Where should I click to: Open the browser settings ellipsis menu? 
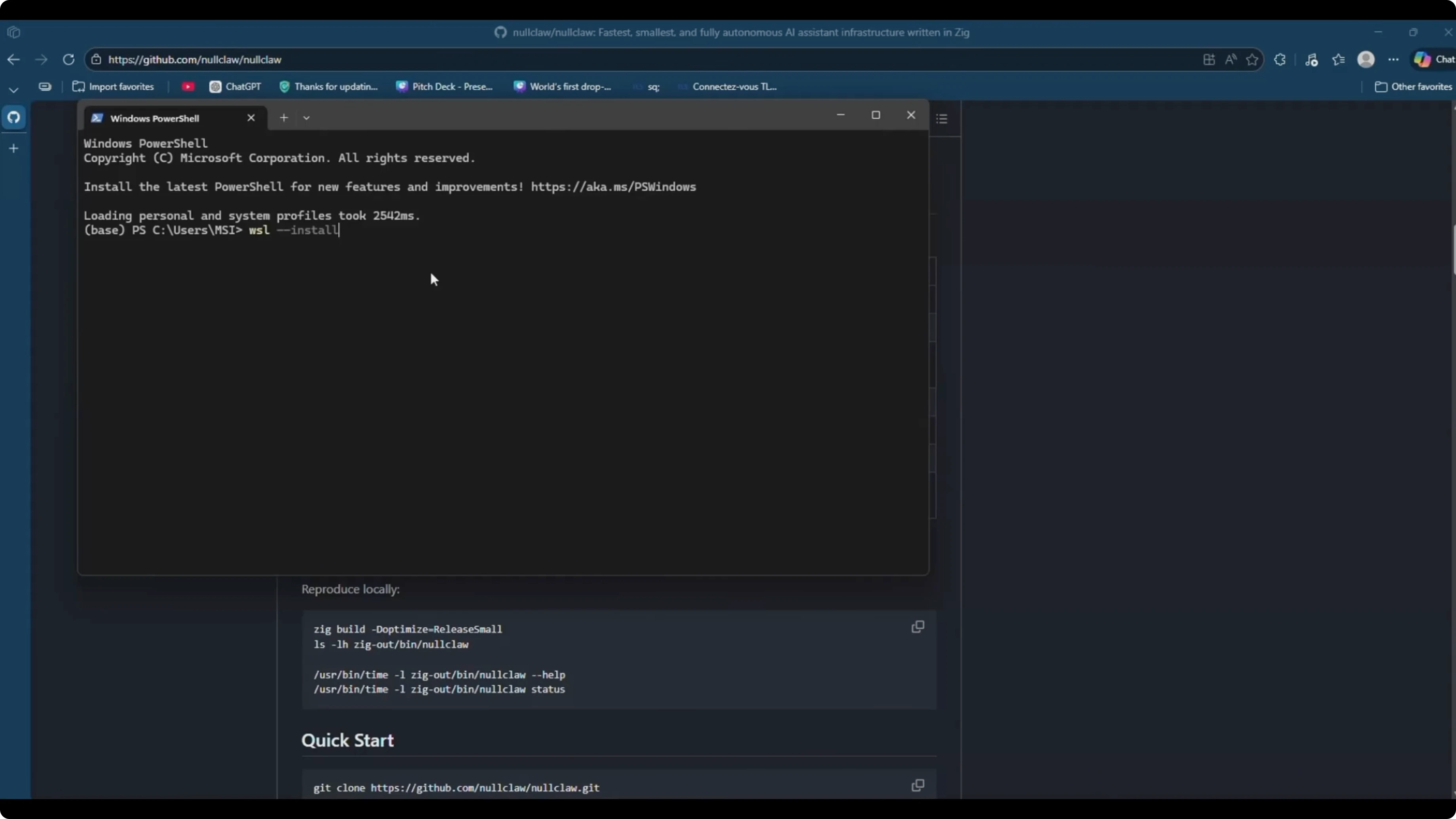pos(1394,59)
